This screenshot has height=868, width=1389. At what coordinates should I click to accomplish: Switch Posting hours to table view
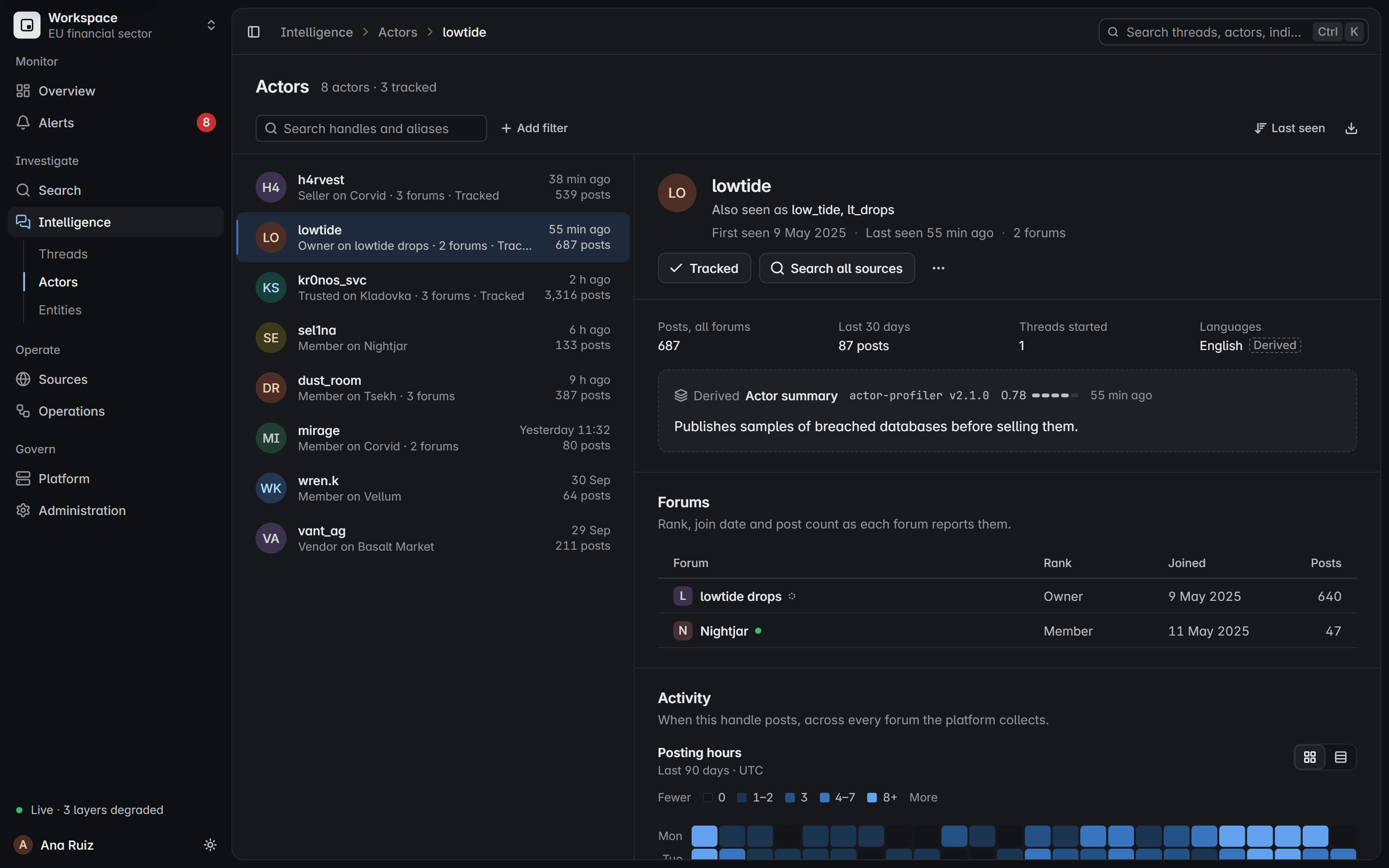(x=1341, y=757)
